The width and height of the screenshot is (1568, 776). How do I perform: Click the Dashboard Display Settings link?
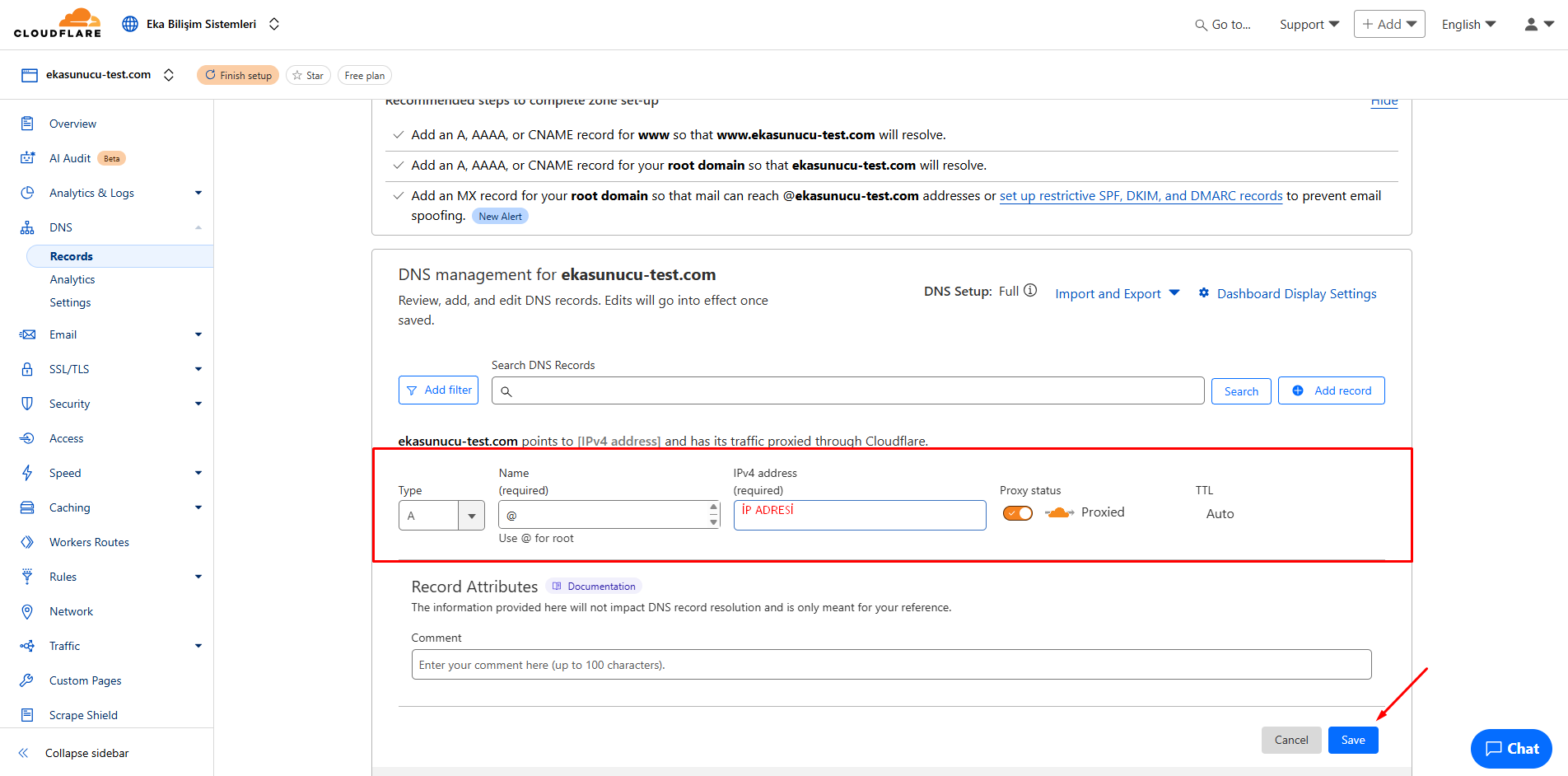[1296, 293]
